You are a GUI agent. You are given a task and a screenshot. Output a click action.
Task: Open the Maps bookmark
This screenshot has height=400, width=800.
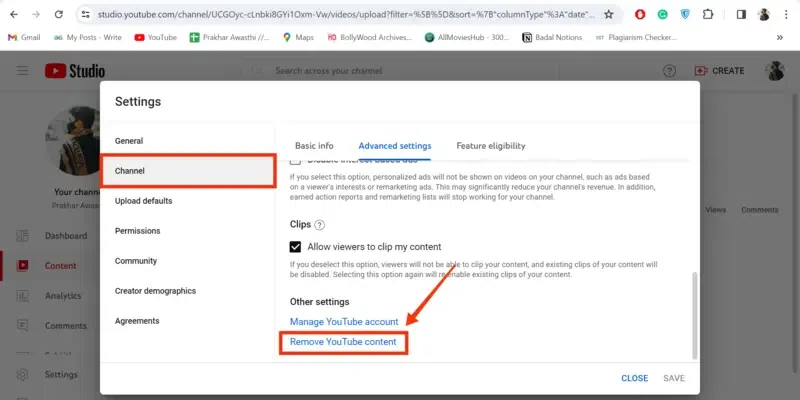(298, 37)
